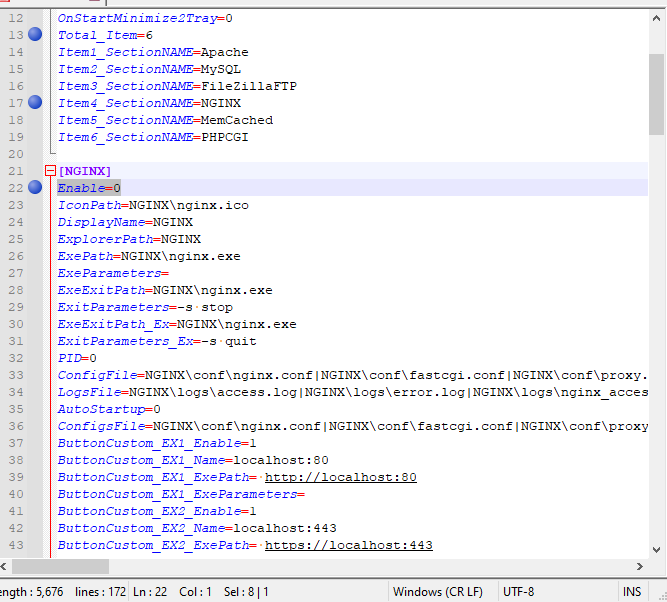Click the ButtonCustom_EX2_Enable=1 line
Screen dimensions: 667x602
point(157,511)
